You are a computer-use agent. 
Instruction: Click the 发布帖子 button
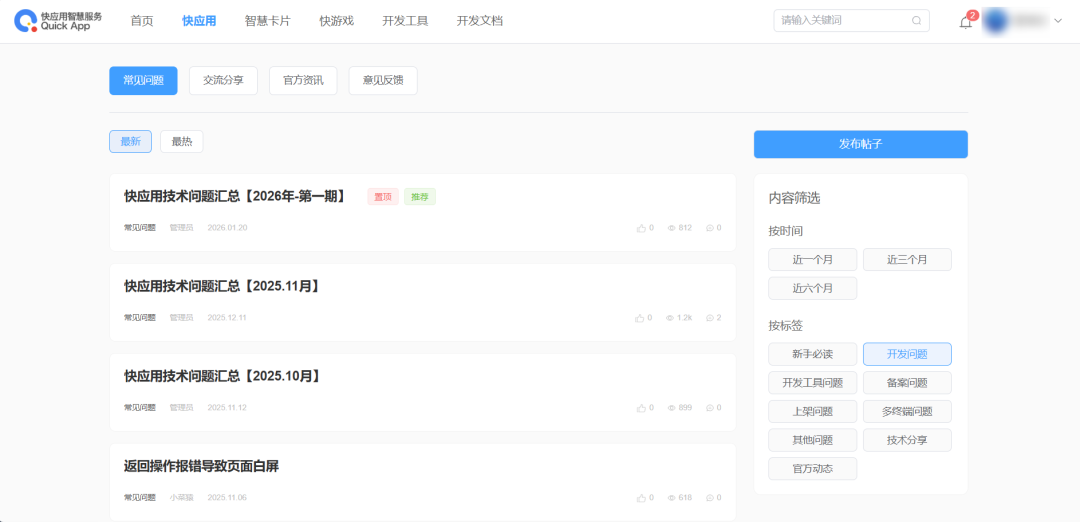coord(860,144)
